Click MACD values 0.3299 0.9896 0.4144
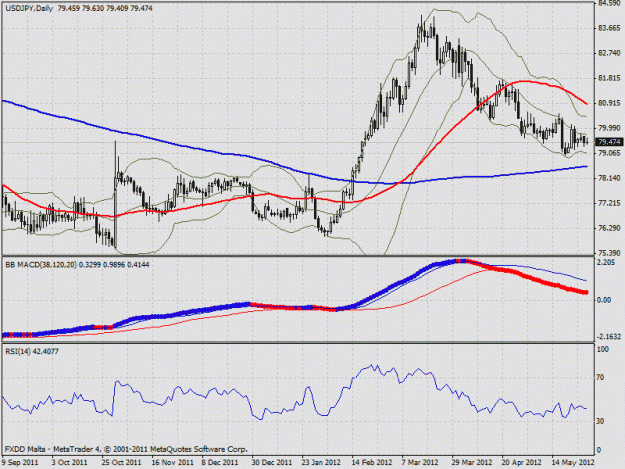This screenshot has height=469, width=625. 114,264
